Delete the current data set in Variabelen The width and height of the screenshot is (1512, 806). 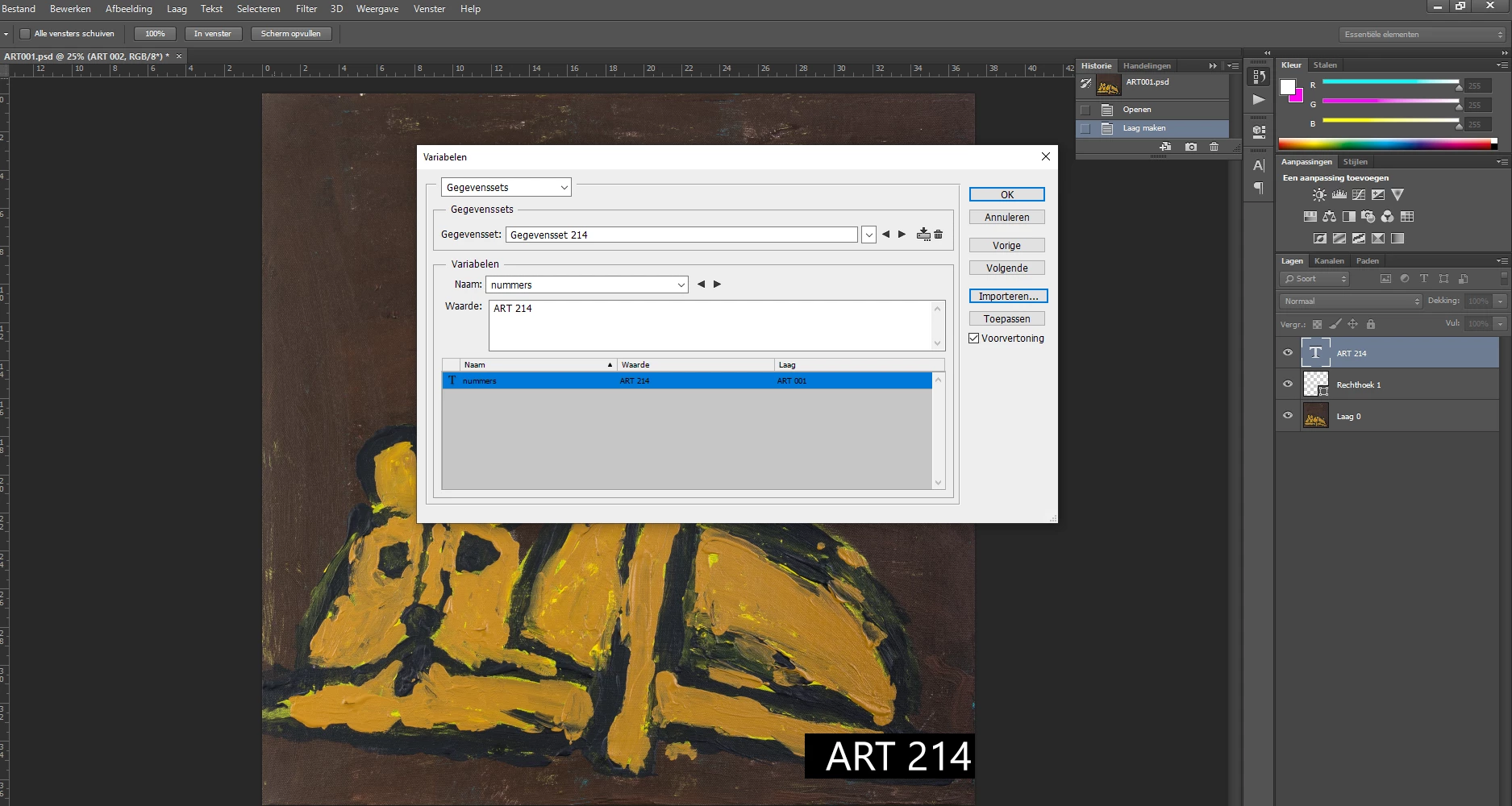(939, 235)
